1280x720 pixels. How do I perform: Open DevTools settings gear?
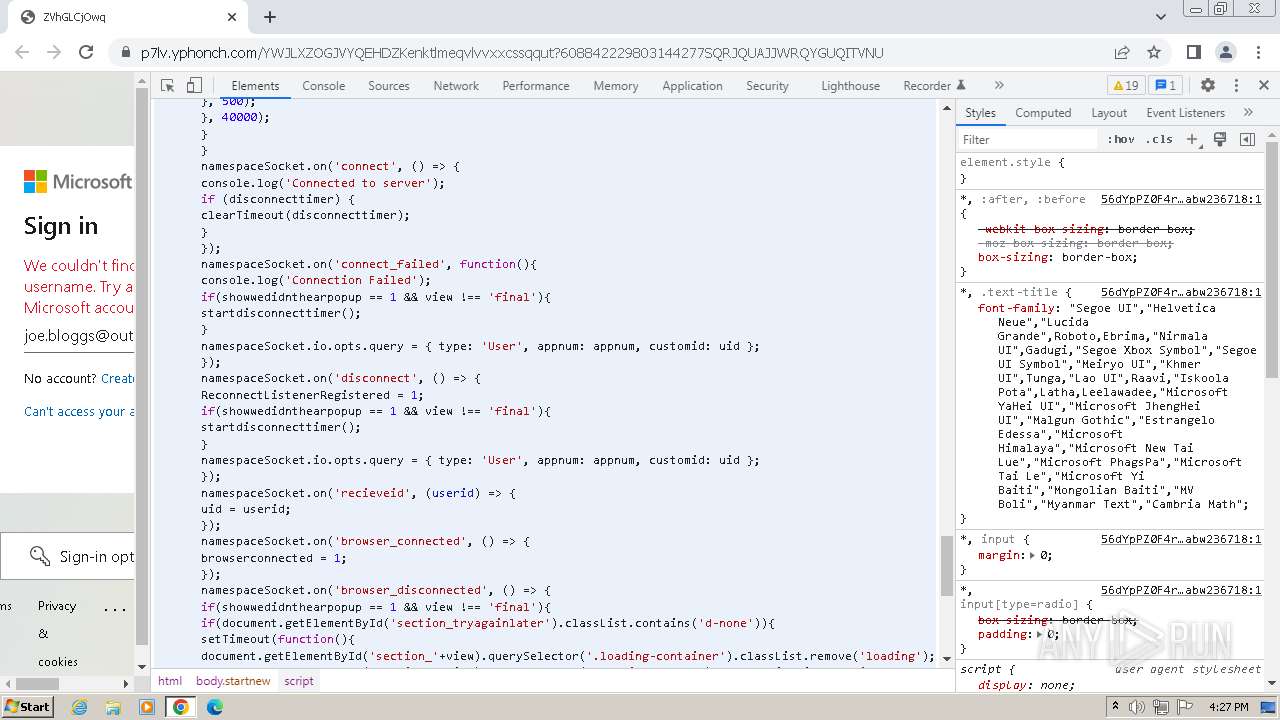coord(1208,86)
